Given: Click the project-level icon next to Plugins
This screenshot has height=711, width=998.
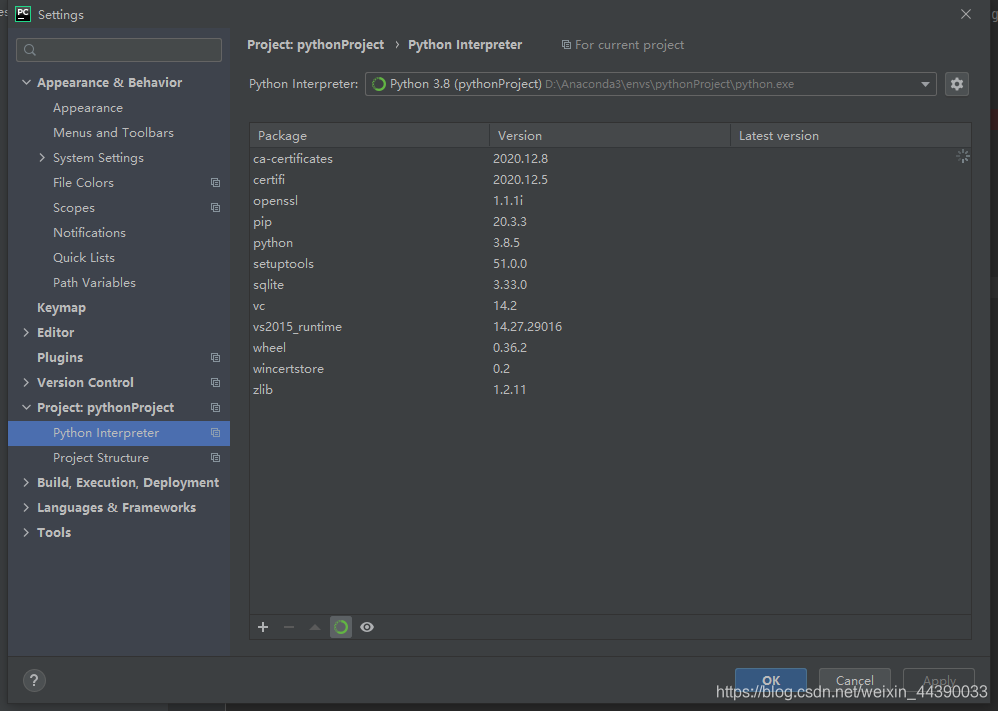Looking at the screenshot, I should point(216,358).
